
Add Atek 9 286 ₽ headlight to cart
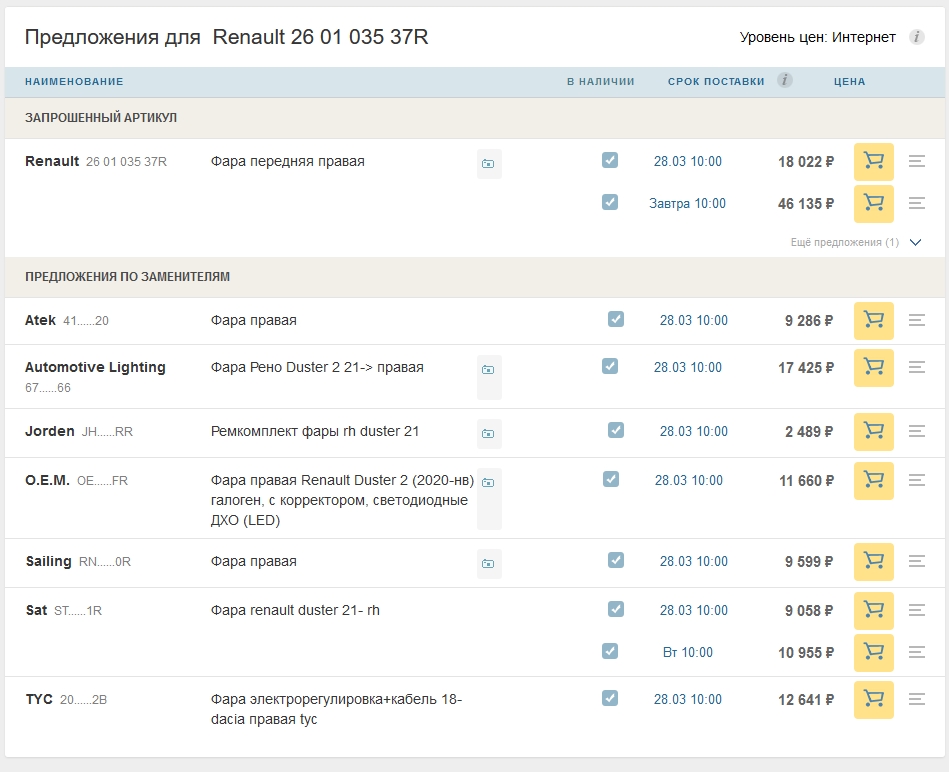tap(873, 320)
